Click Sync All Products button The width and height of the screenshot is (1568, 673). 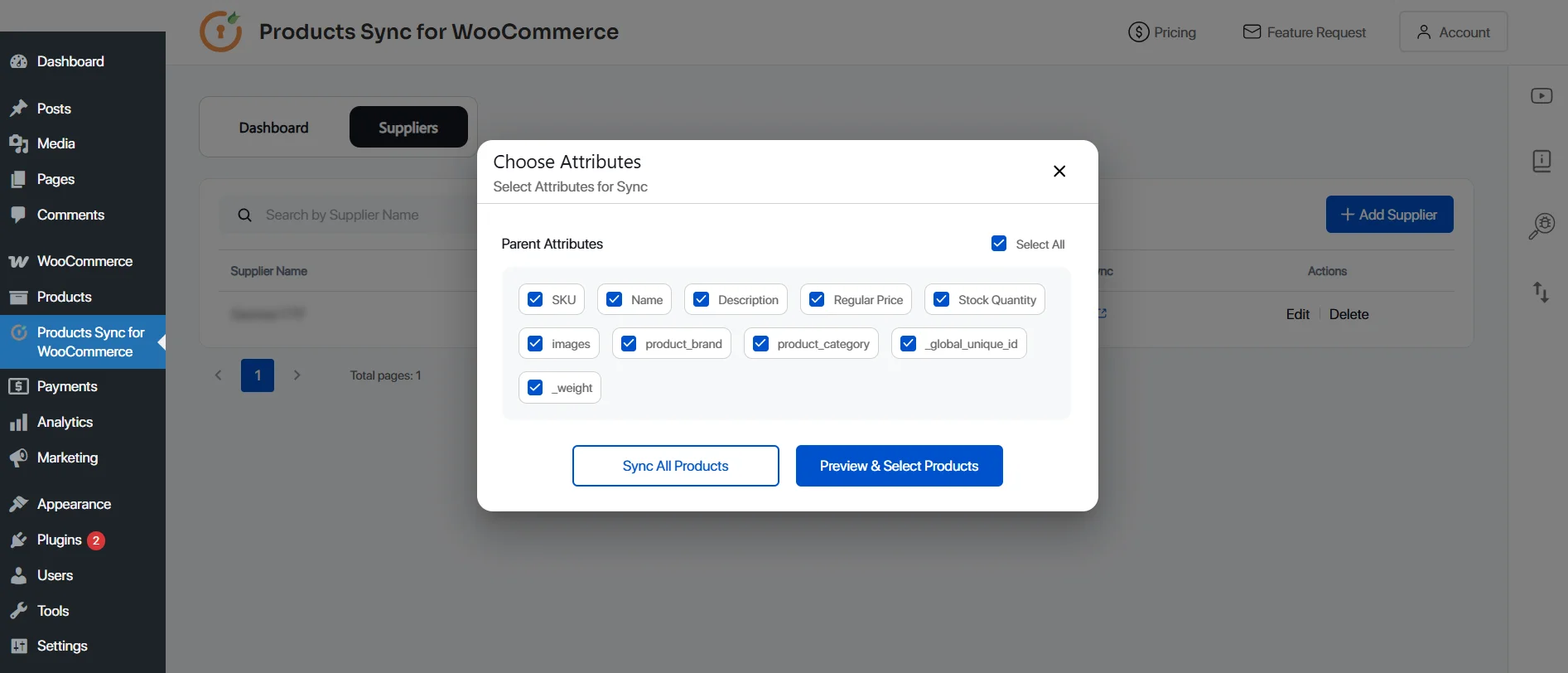pos(676,466)
